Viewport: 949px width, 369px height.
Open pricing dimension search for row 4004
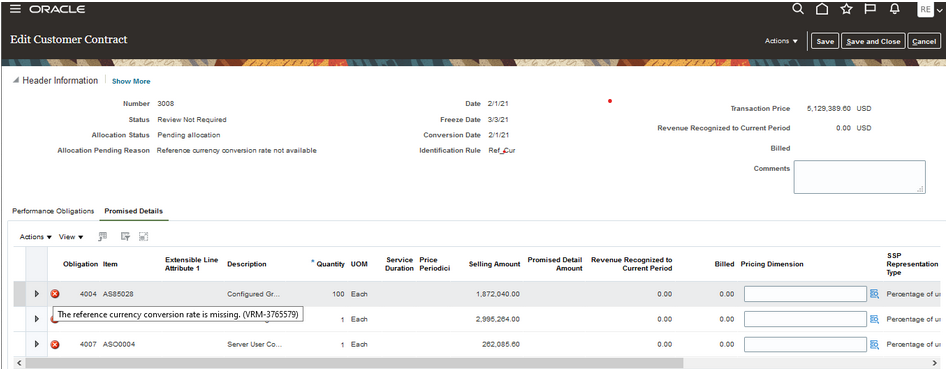click(x=874, y=294)
